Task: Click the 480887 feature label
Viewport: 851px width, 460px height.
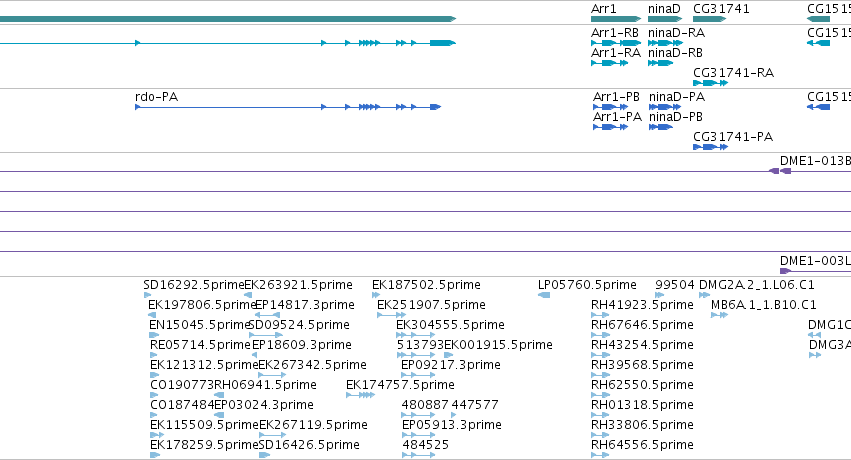Action: [x=426, y=405]
